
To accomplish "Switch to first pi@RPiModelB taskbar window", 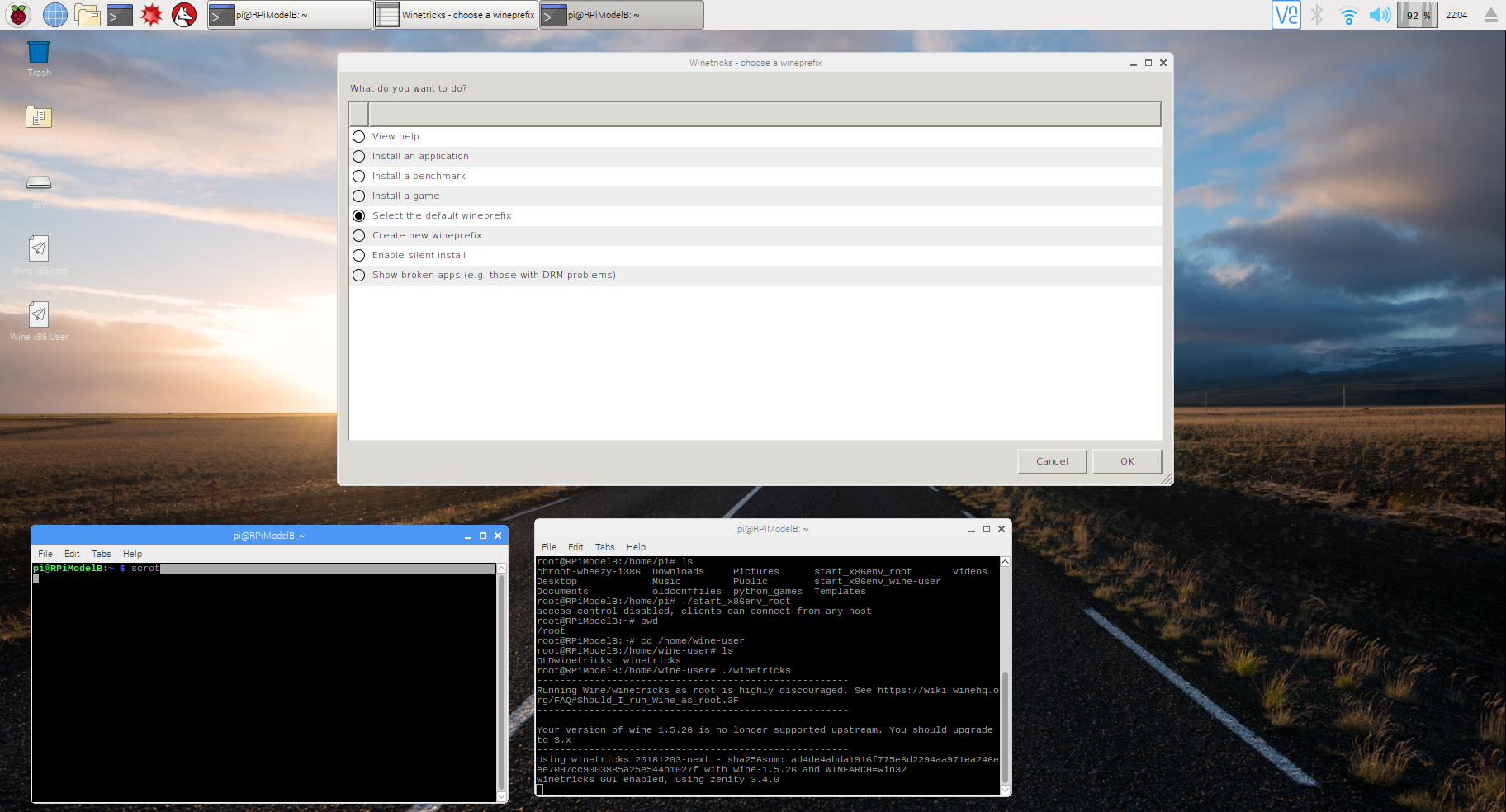I will [x=289, y=15].
